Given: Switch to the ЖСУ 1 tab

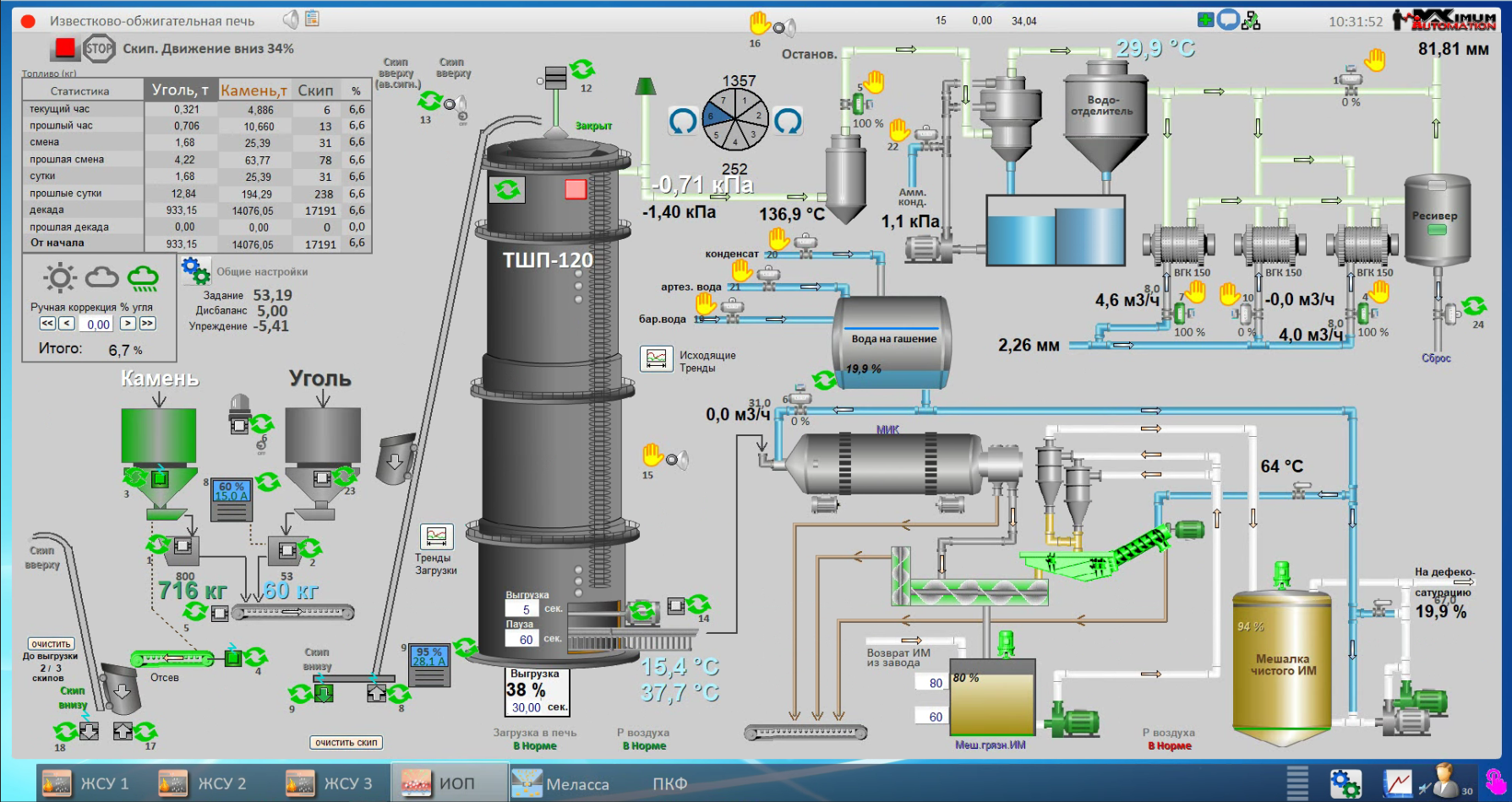Looking at the screenshot, I should point(86,783).
